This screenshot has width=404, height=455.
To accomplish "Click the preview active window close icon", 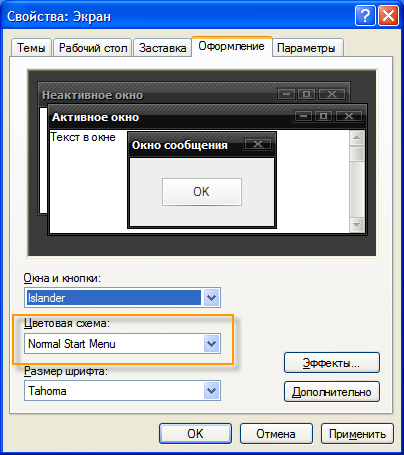I will click(x=349, y=116).
